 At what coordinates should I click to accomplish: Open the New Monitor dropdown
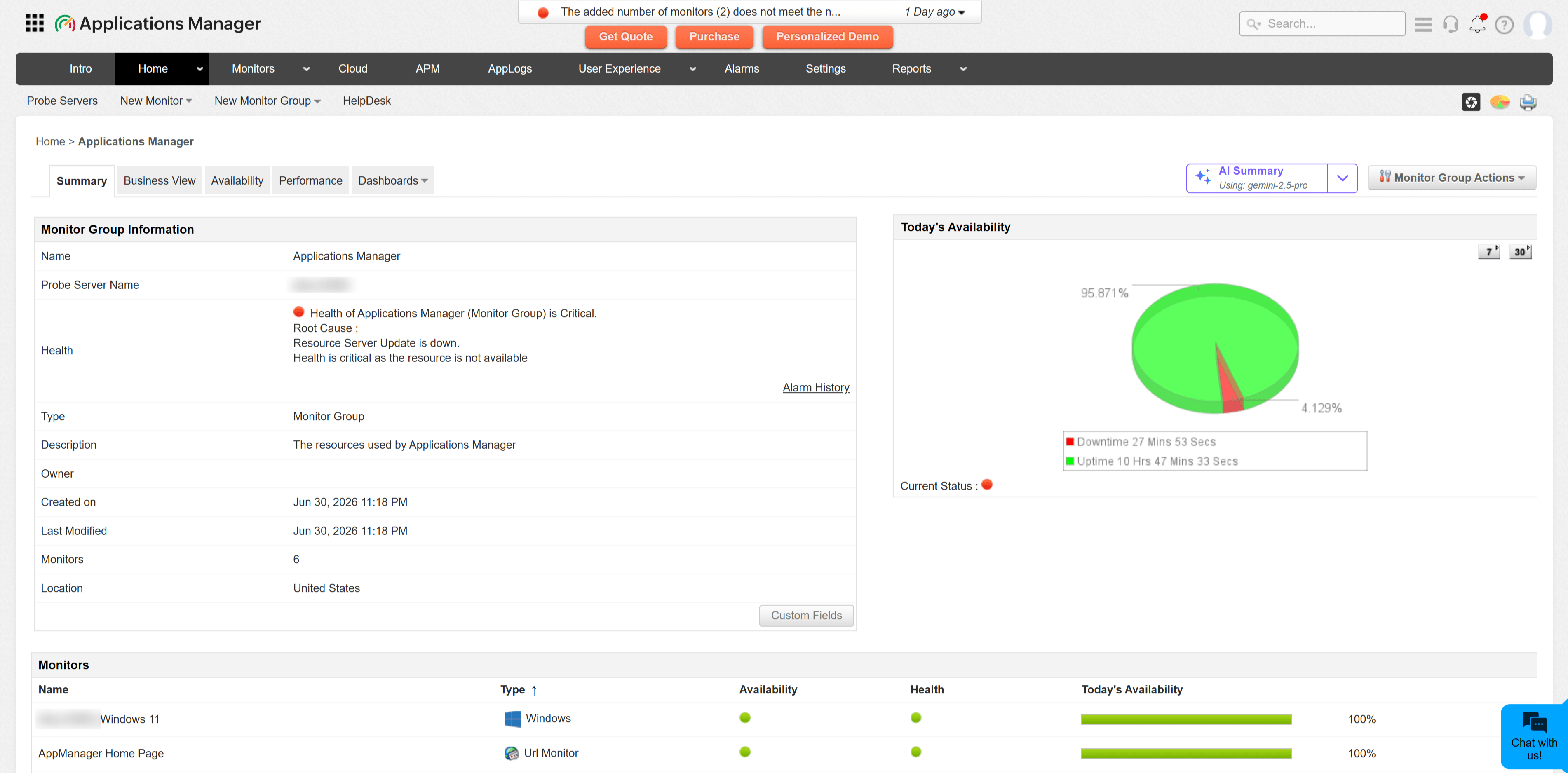coord(156,101)
